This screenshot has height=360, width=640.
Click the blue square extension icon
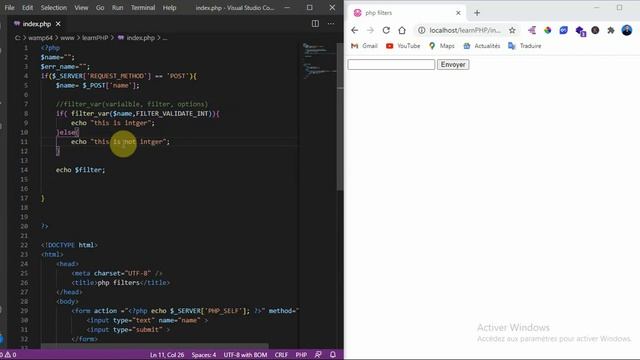point(564,30)
